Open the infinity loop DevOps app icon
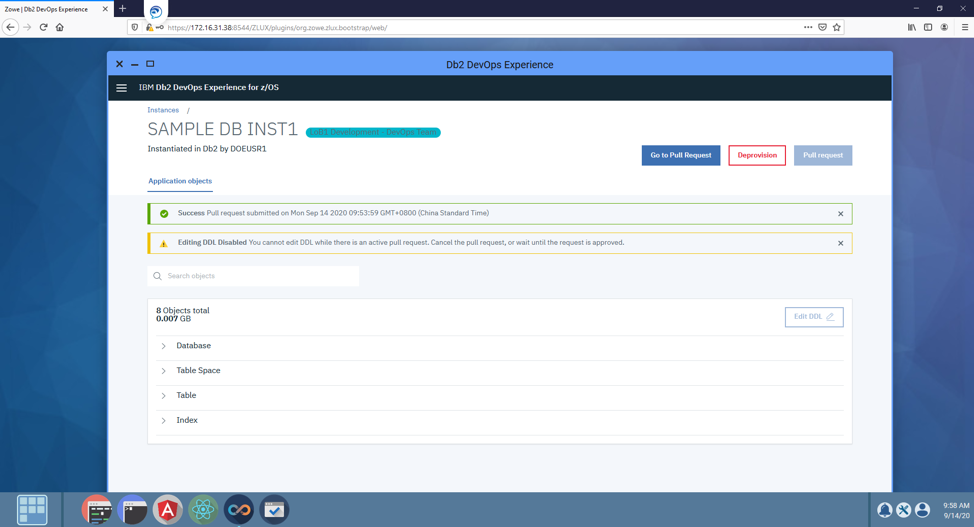Screen dimensions: 974x527 click(x=239, y=510)
